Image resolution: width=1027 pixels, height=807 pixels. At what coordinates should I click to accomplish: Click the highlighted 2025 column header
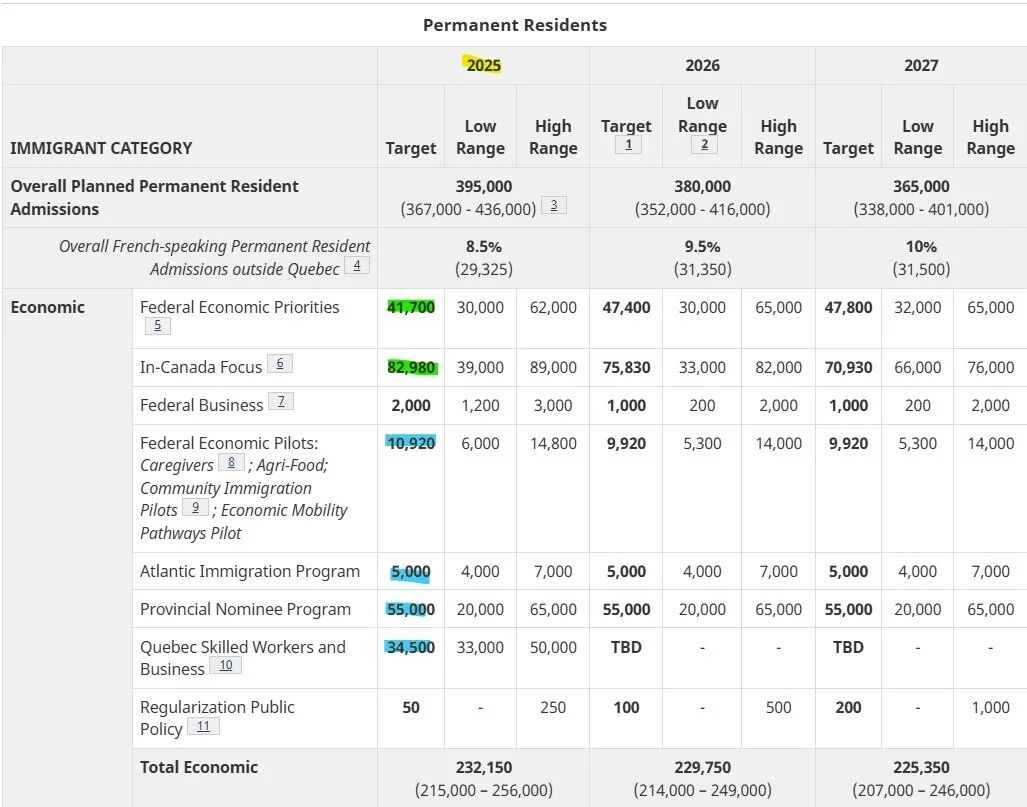tap(483, 65)
